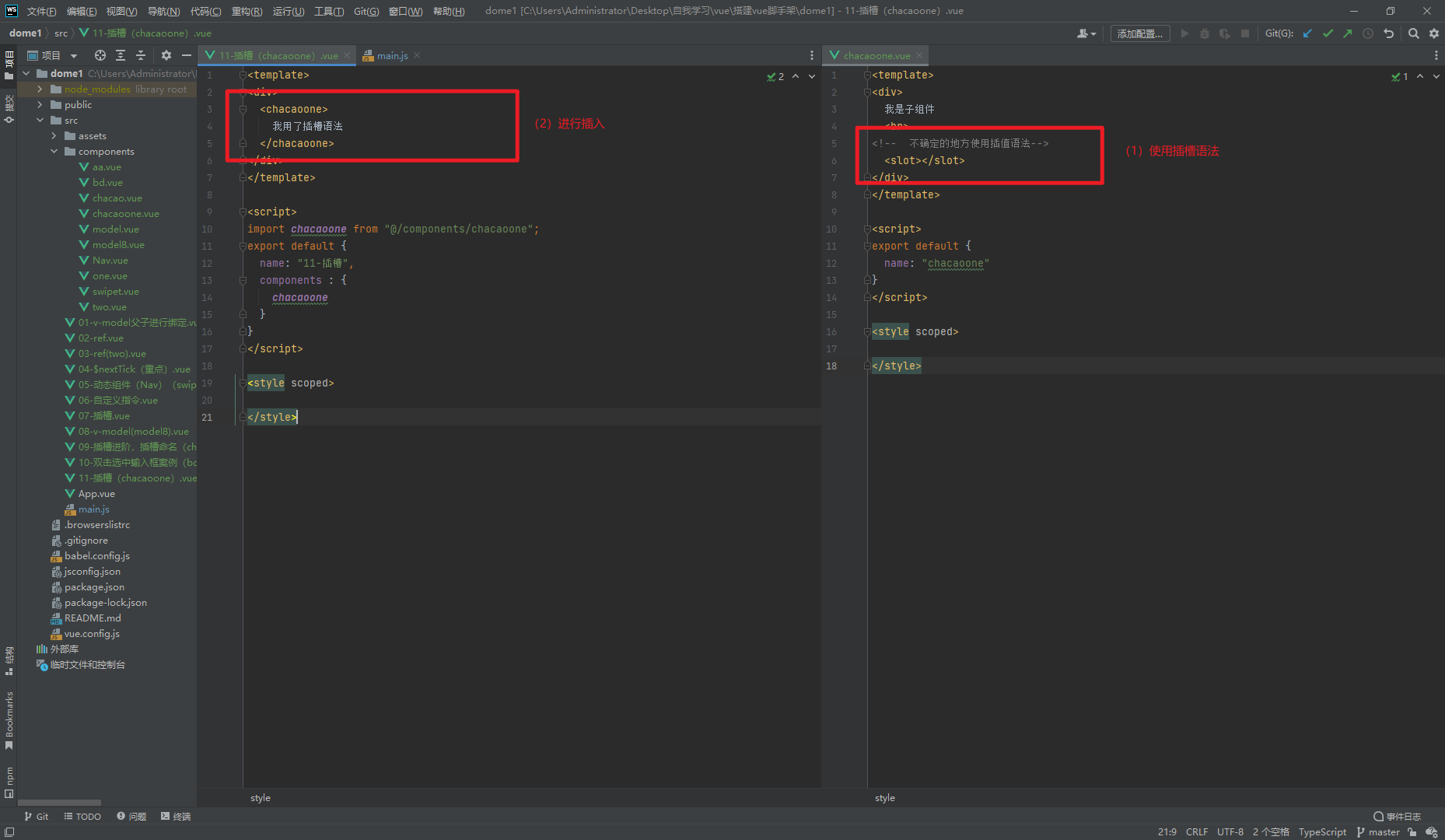Screen dimensions: 1445x840
Task: Open App.vue in project tree
Action: click(x=96, y=494)
